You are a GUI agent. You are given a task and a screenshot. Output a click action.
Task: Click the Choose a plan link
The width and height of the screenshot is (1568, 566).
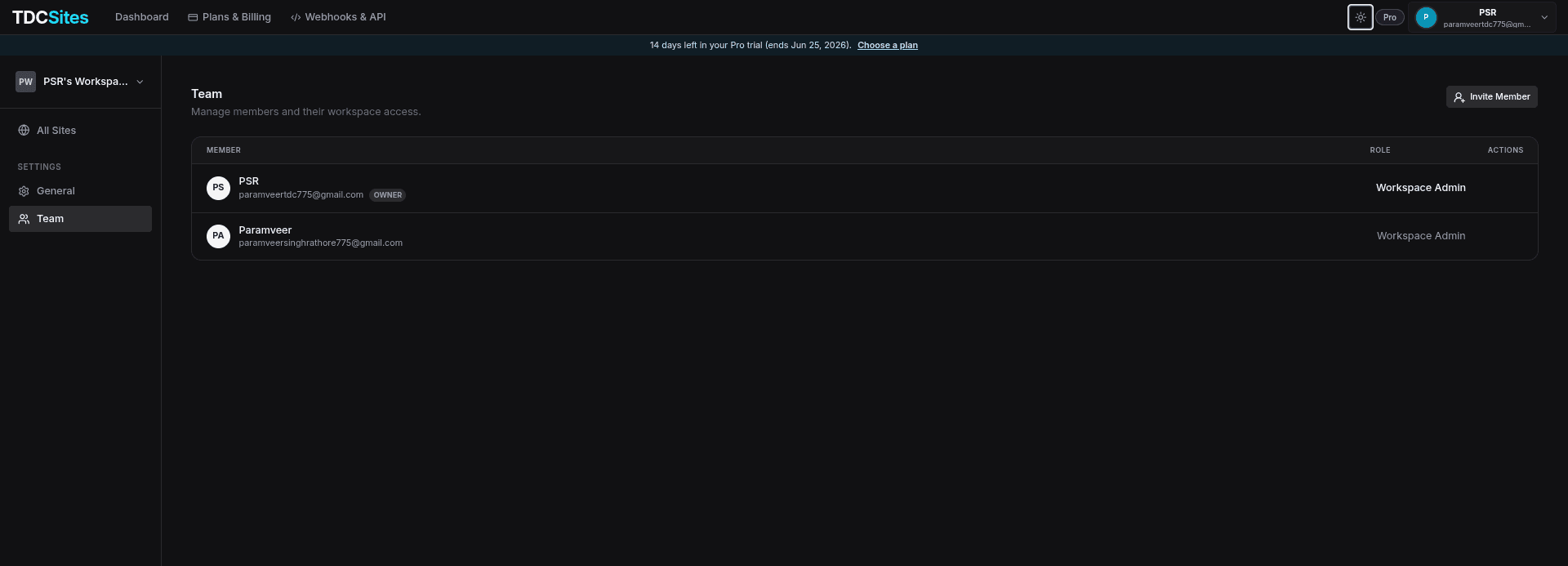coord(888,45)
